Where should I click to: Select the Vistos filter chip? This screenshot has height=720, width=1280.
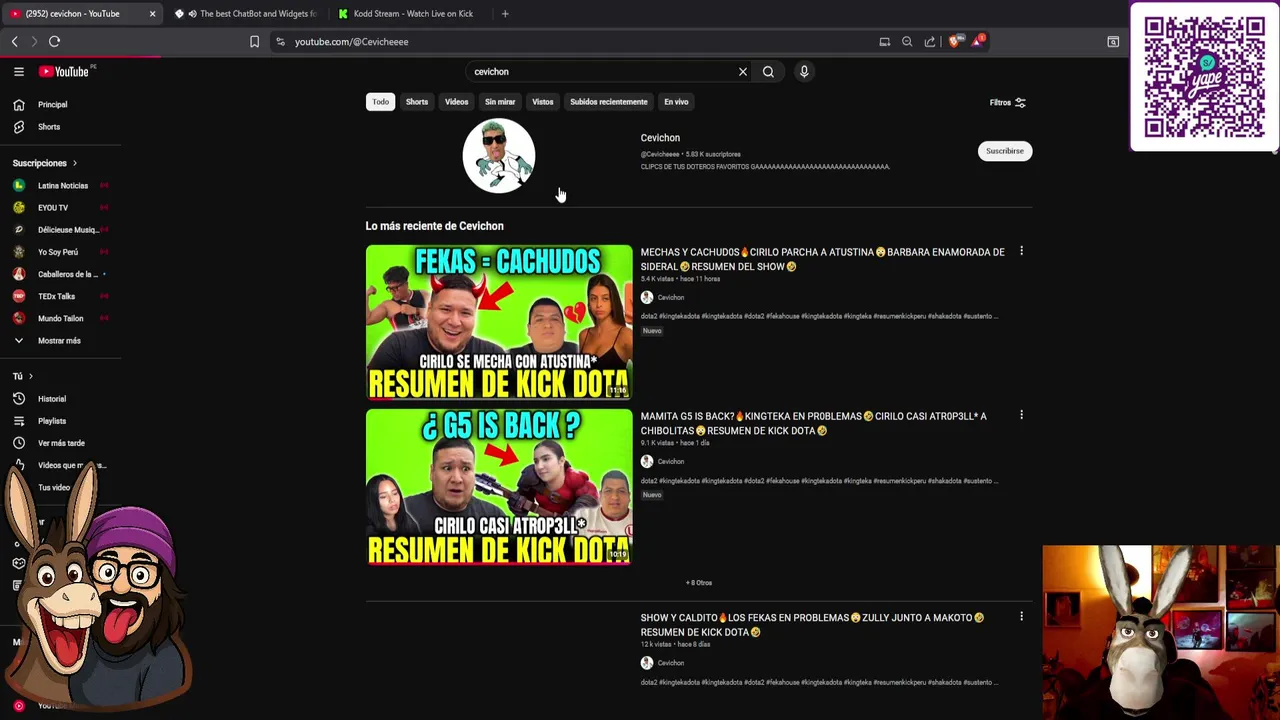pyautogui.click(x=542, y=102)
